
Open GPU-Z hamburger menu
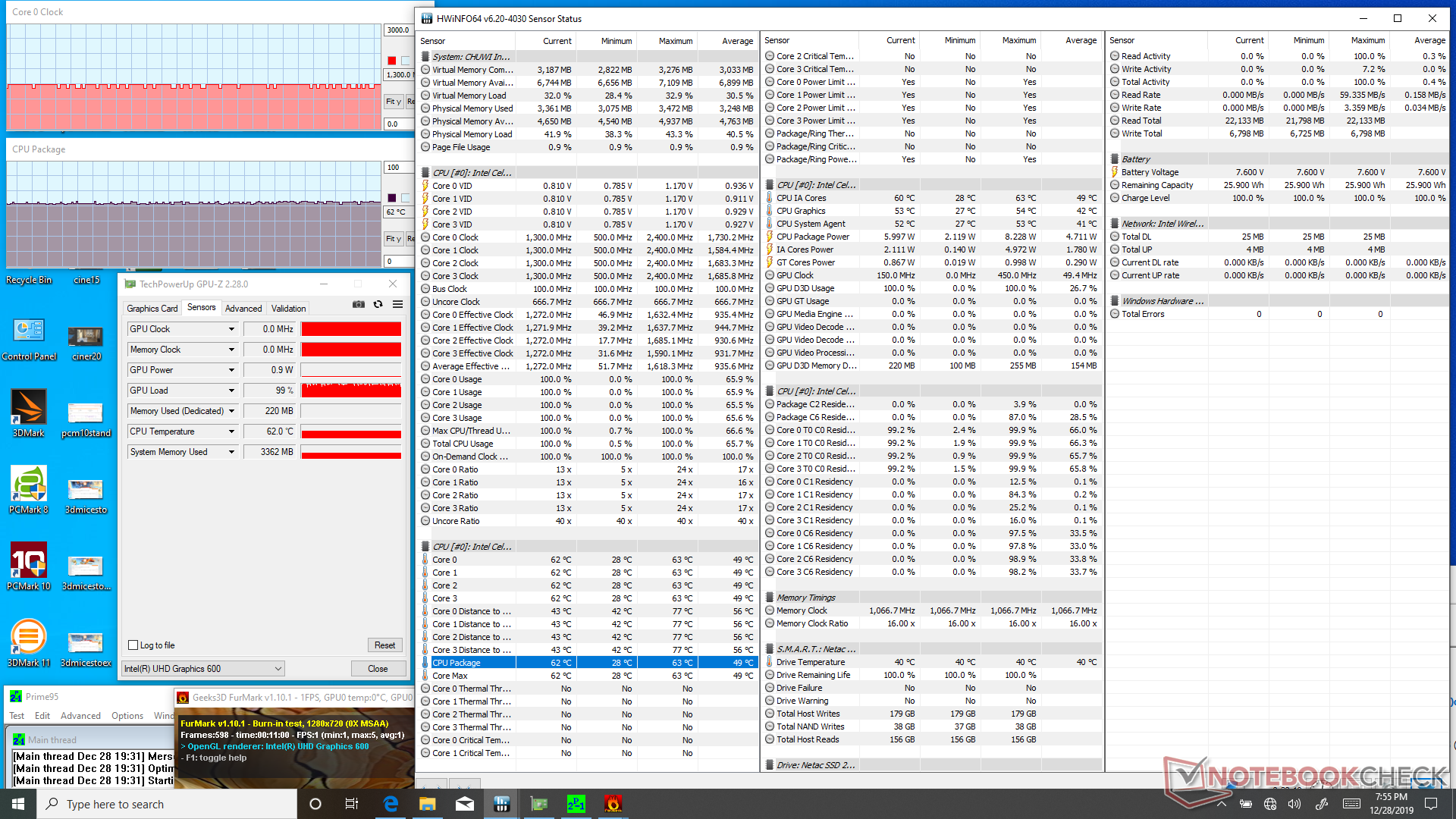tap(397, 304)
